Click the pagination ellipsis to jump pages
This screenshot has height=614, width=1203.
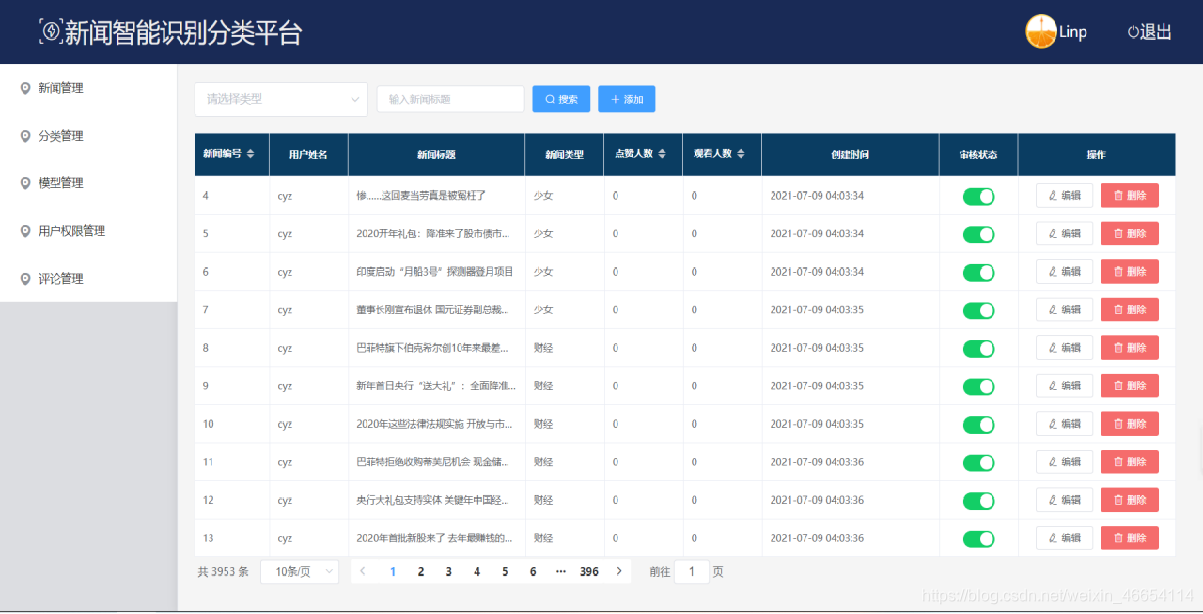pos(561,572)
